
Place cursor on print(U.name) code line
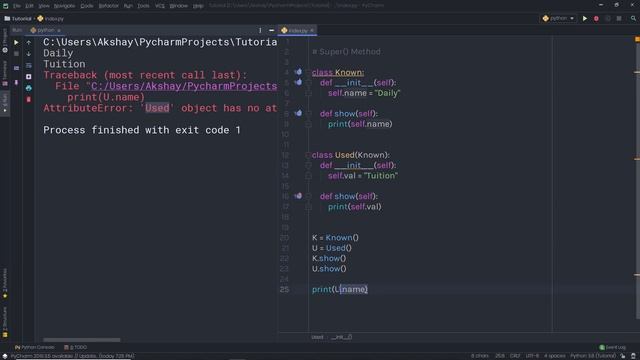pyautogui.click(x=340, y=289)
